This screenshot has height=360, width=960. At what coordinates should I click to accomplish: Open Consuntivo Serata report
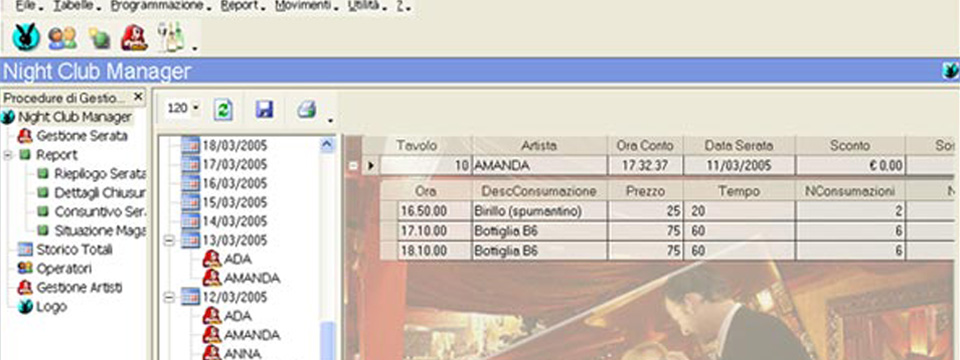tap(100, 212)
